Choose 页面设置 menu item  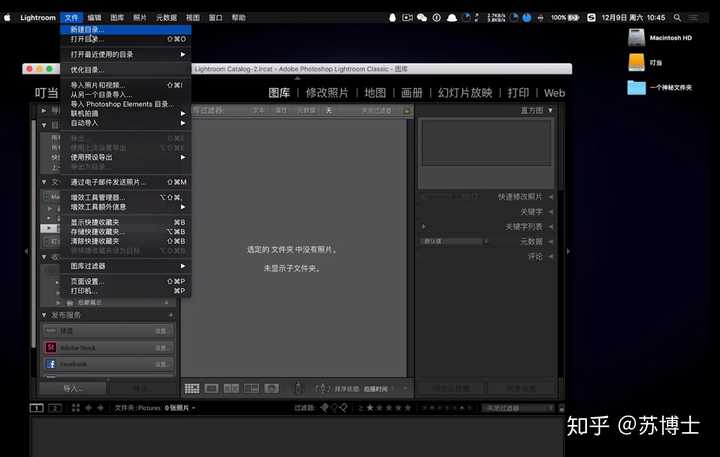[126, 282]
